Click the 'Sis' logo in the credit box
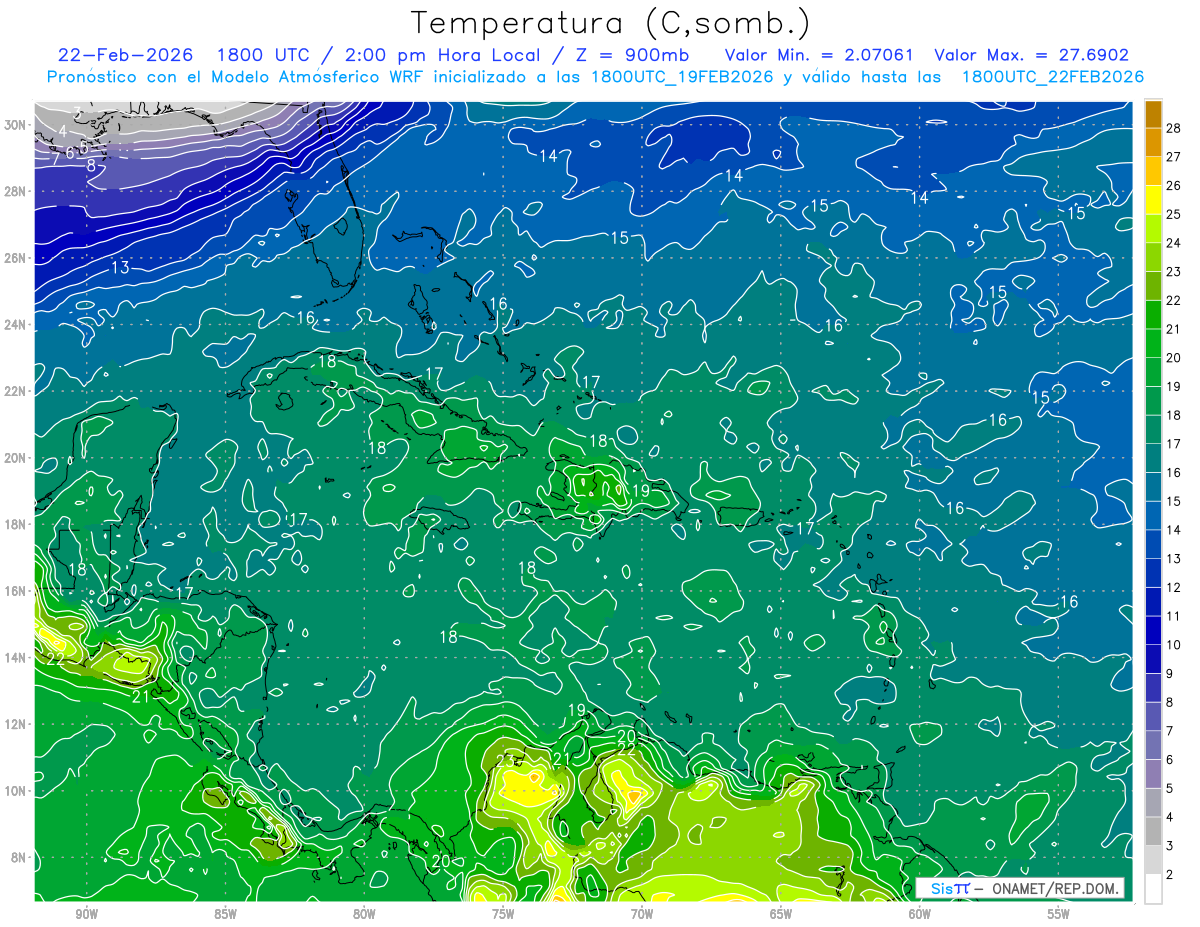Viewport: 1200px width, 927px height. point(942,889)
